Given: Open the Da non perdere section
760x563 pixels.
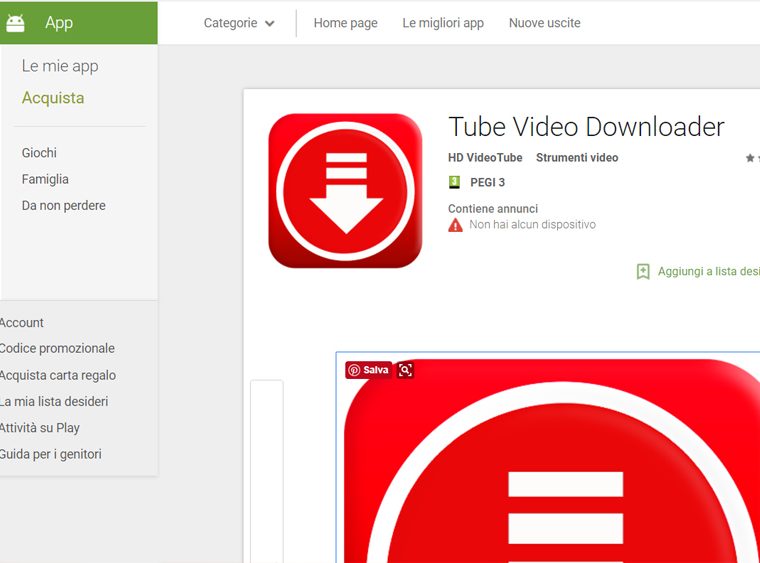Looking at the screenshot, I should pyautogui.click(x=63, y=205).
